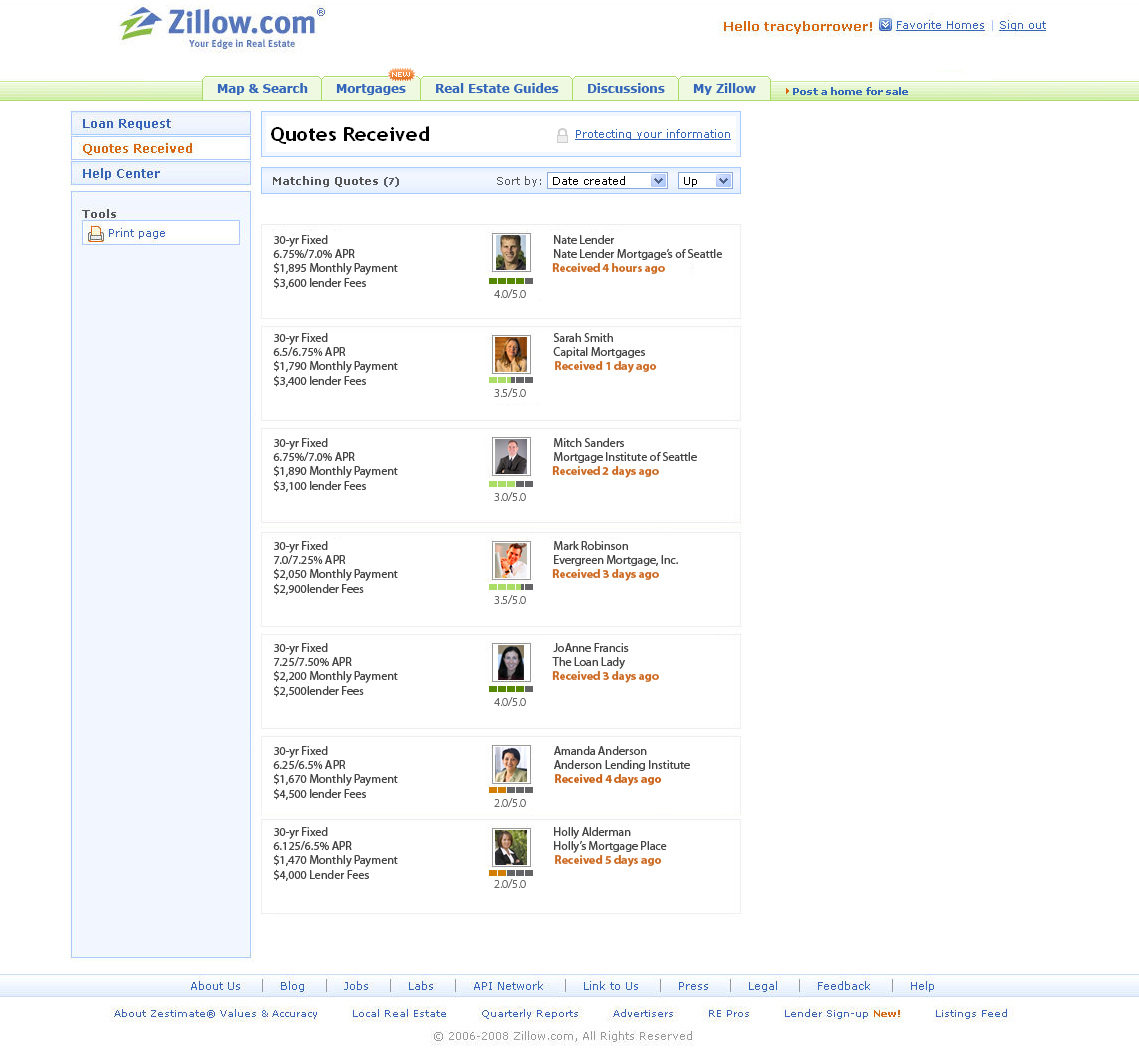Click the Favorite Homes link

click(940, 25)
